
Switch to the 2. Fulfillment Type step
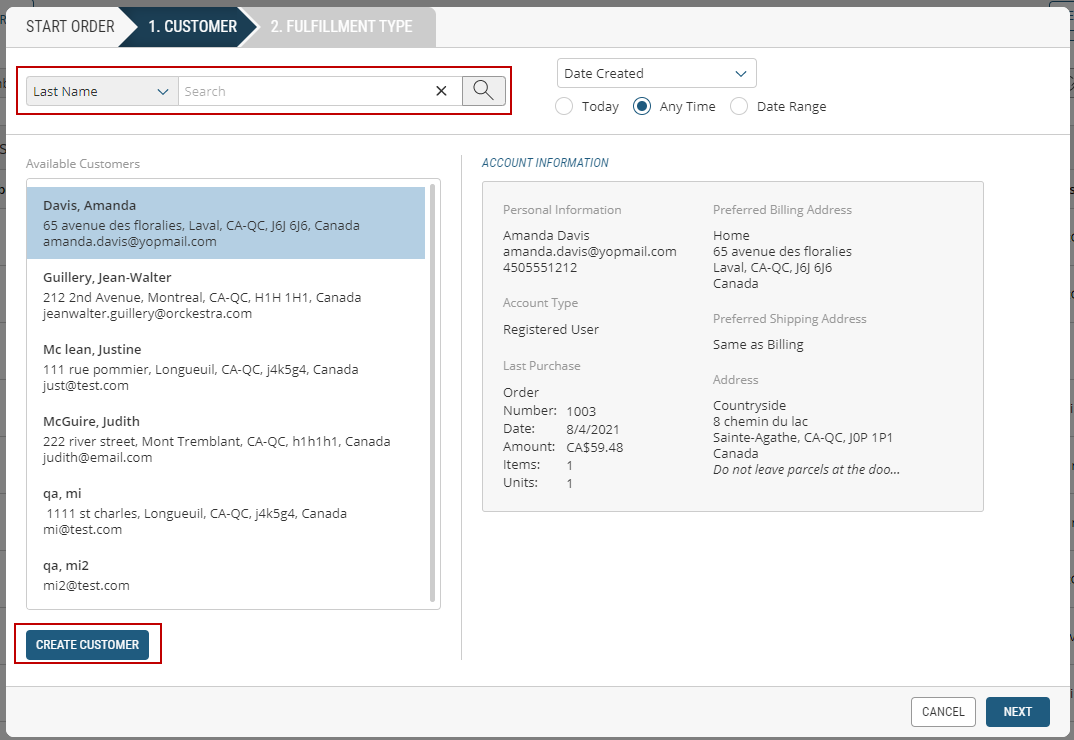point(341,27)
